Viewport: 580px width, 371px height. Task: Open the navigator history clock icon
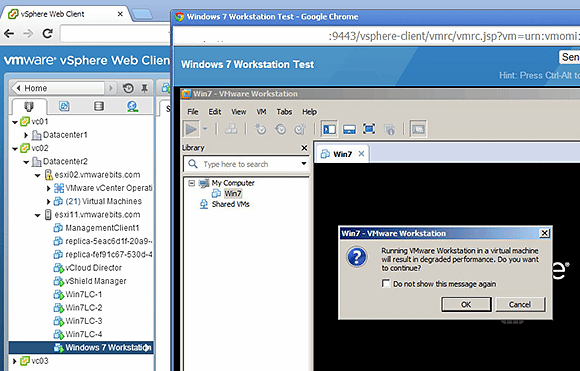click(128, 88)
